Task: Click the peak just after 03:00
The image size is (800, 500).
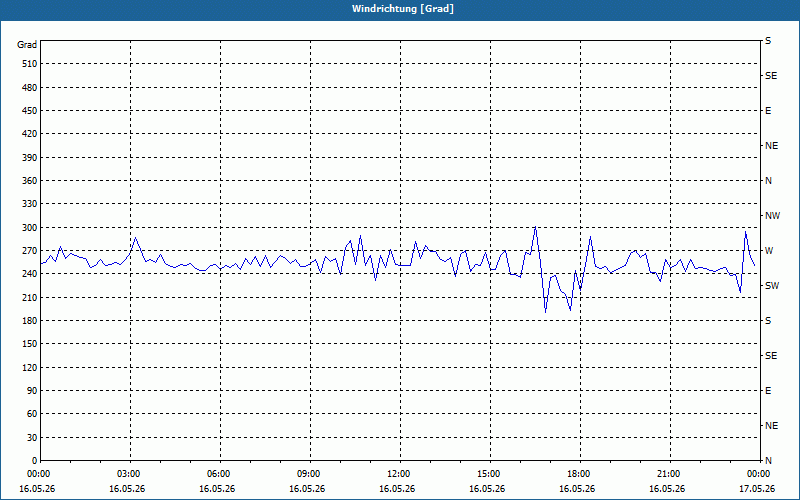Action: click(135, 238)
